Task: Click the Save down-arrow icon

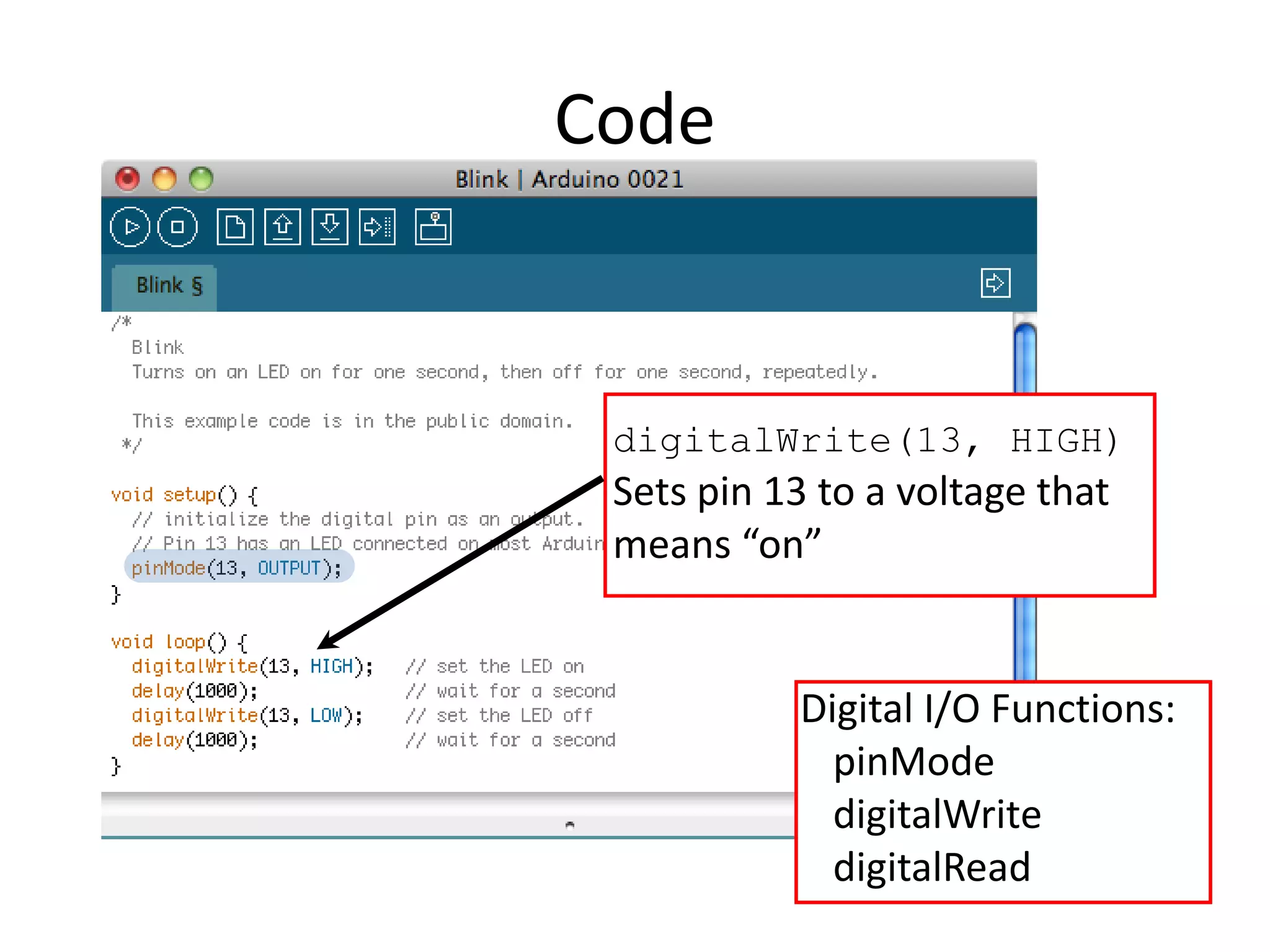Action: click(x=330, y=227)
